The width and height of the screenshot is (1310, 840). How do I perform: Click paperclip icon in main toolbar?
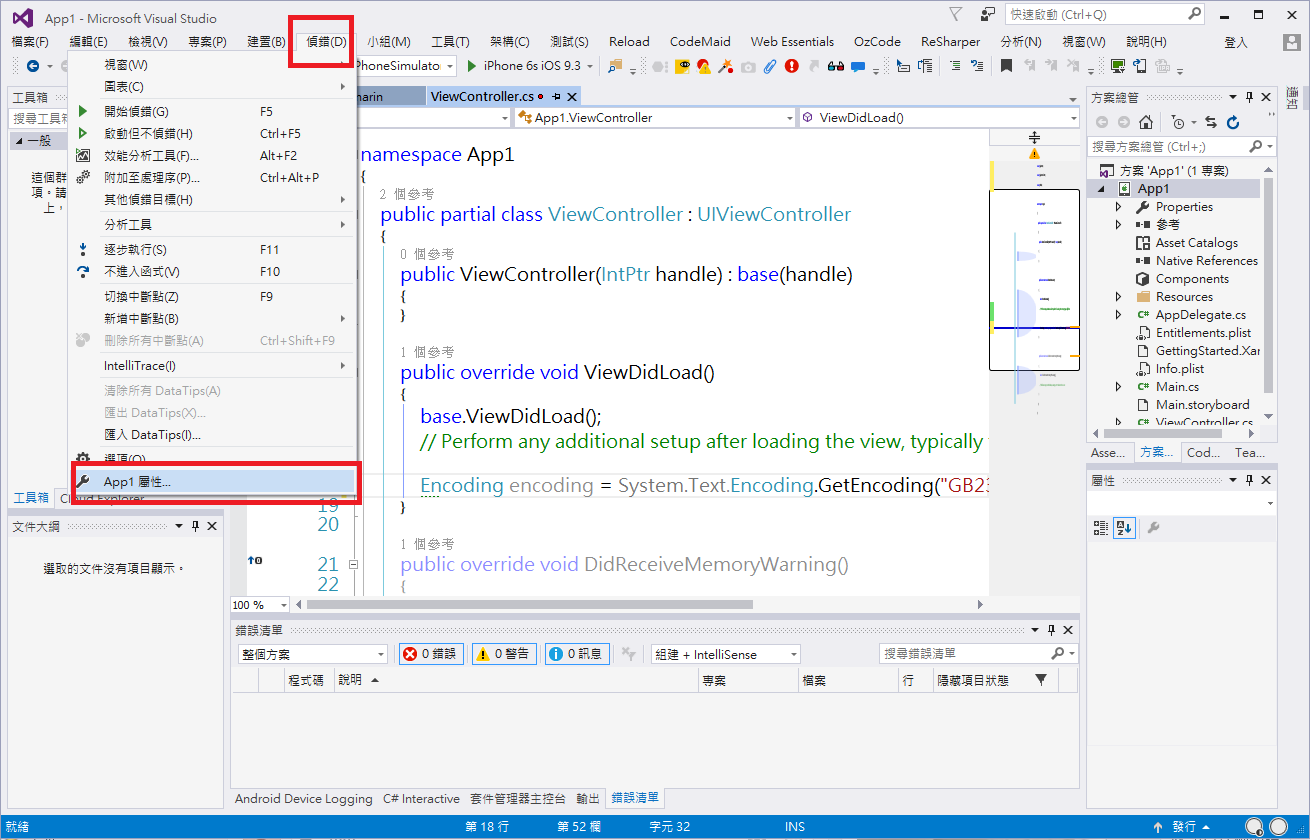pos(769,66)
